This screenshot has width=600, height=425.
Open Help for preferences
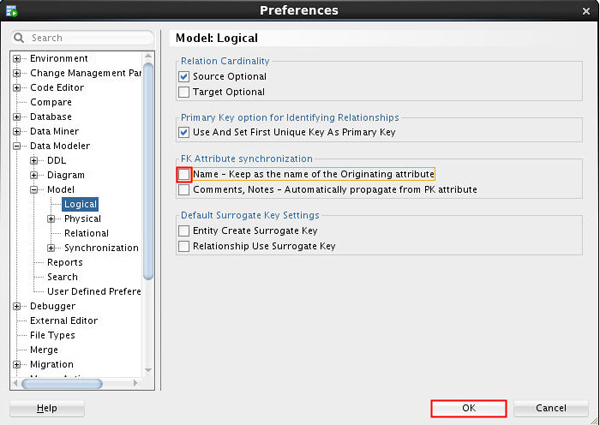pos(47,408)
